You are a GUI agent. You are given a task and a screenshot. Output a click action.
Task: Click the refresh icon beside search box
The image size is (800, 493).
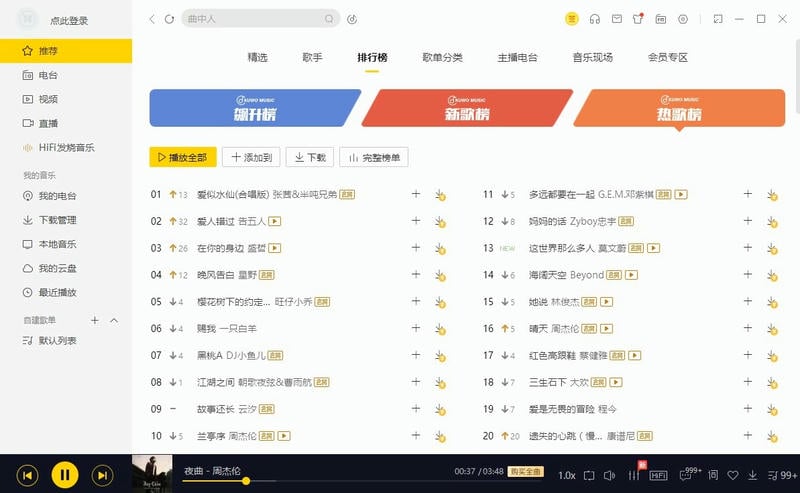click(169, 19)
